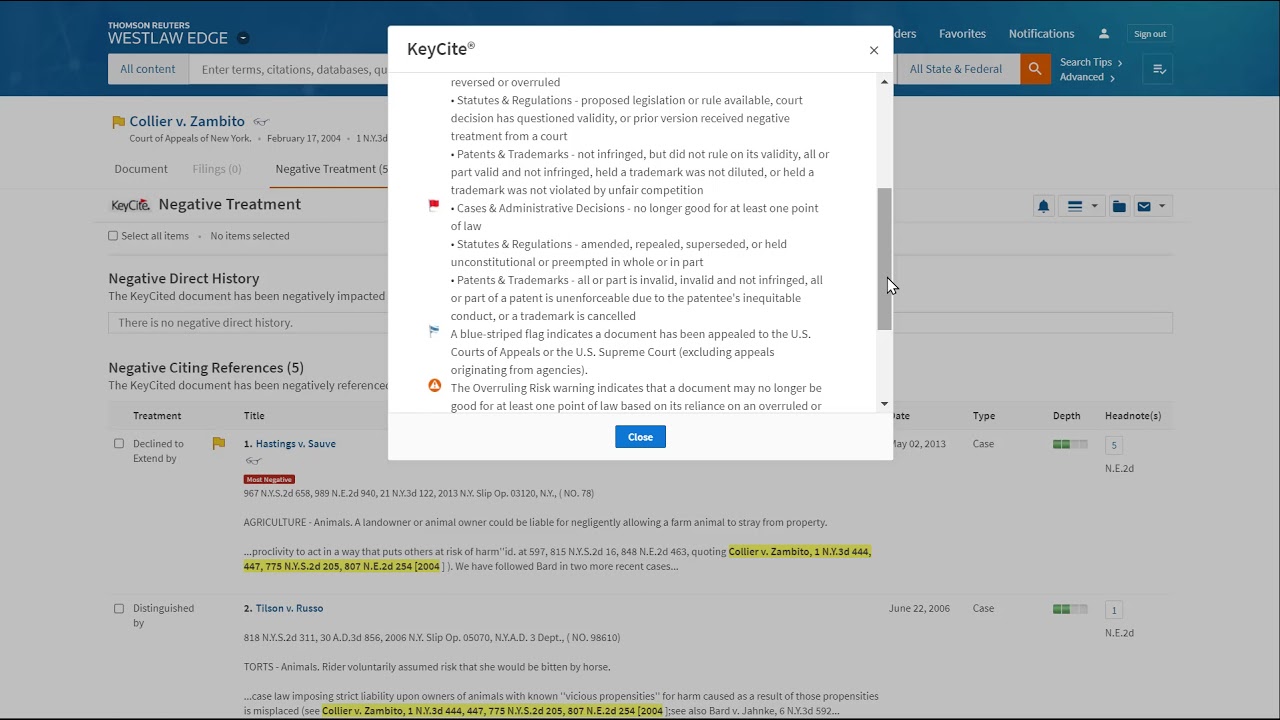Viewport: 1280px width, 720px height.
Task: Click the Headnote(s) column header
Action: [x=1133, y=416]
